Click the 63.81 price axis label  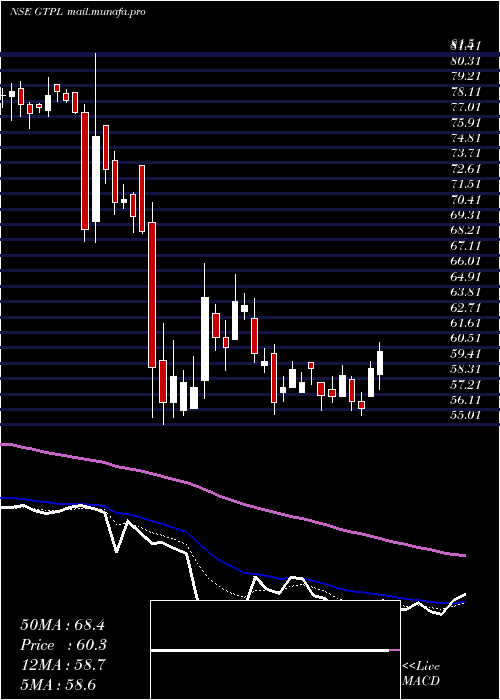tap(466, 292)
